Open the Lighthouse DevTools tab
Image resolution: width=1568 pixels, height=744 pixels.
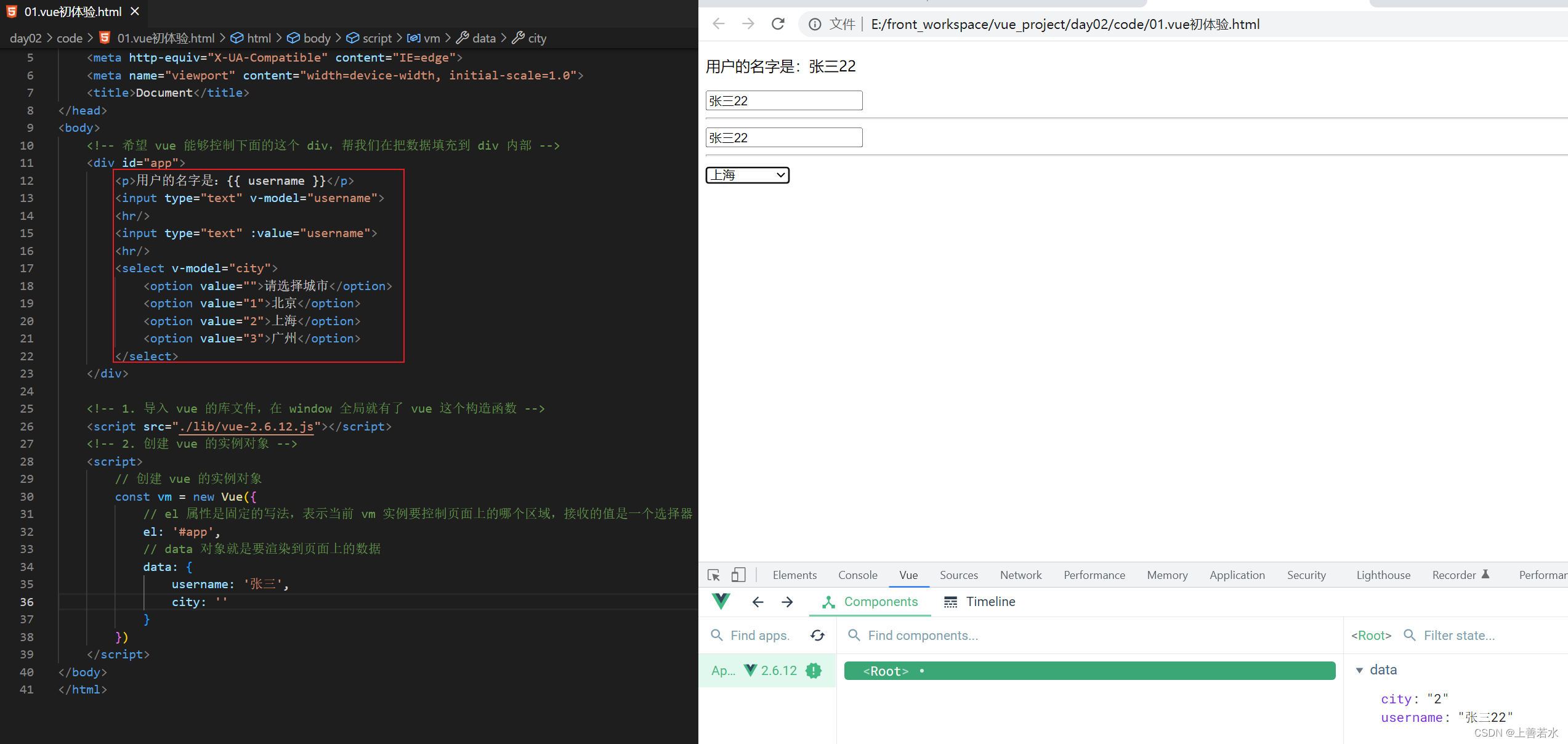1383,575
